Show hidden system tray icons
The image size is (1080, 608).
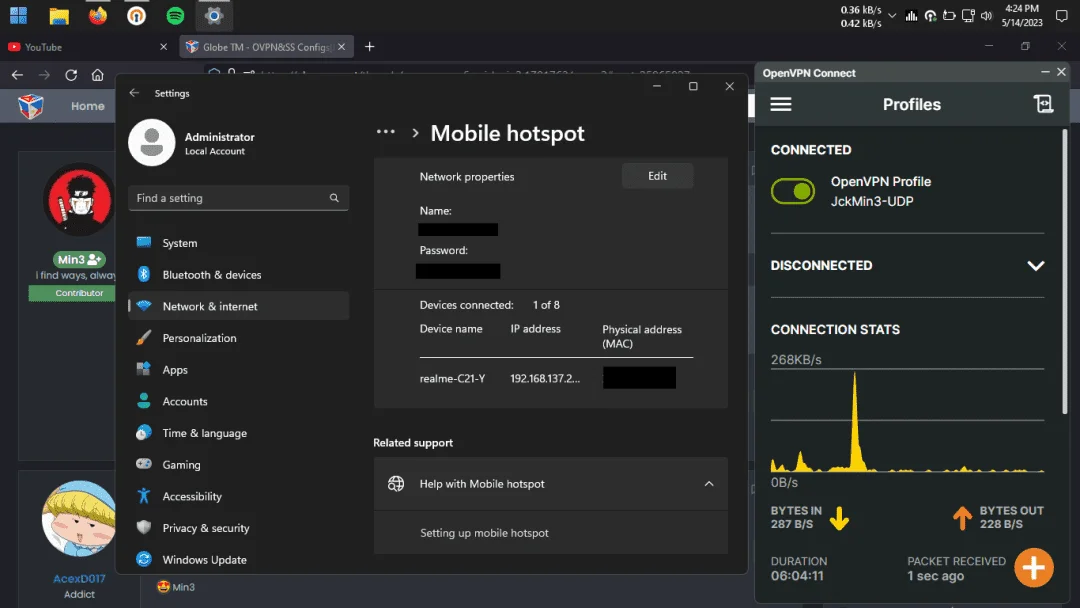click(x=892, y=16)
